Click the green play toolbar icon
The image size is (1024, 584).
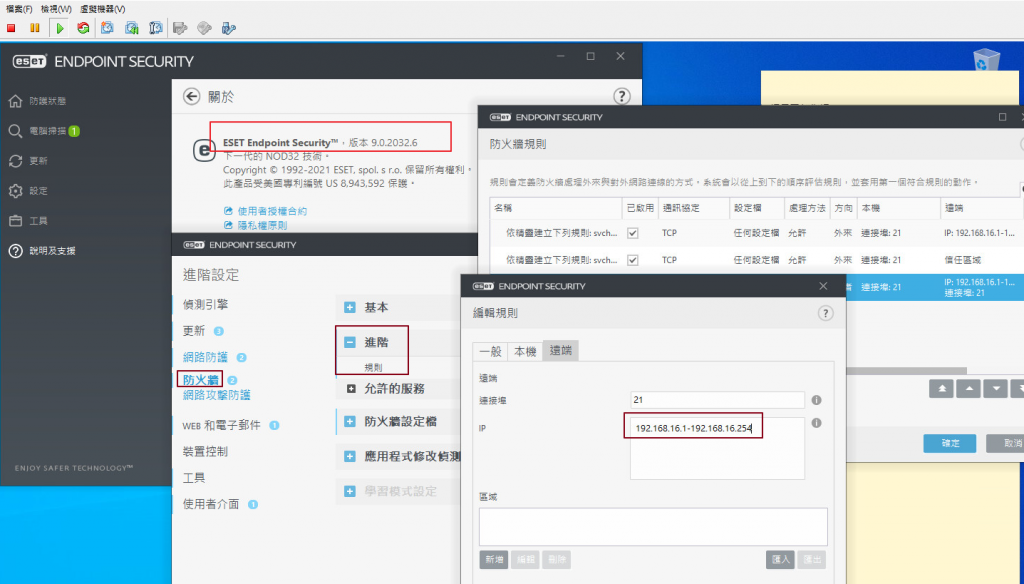point(59,28)
